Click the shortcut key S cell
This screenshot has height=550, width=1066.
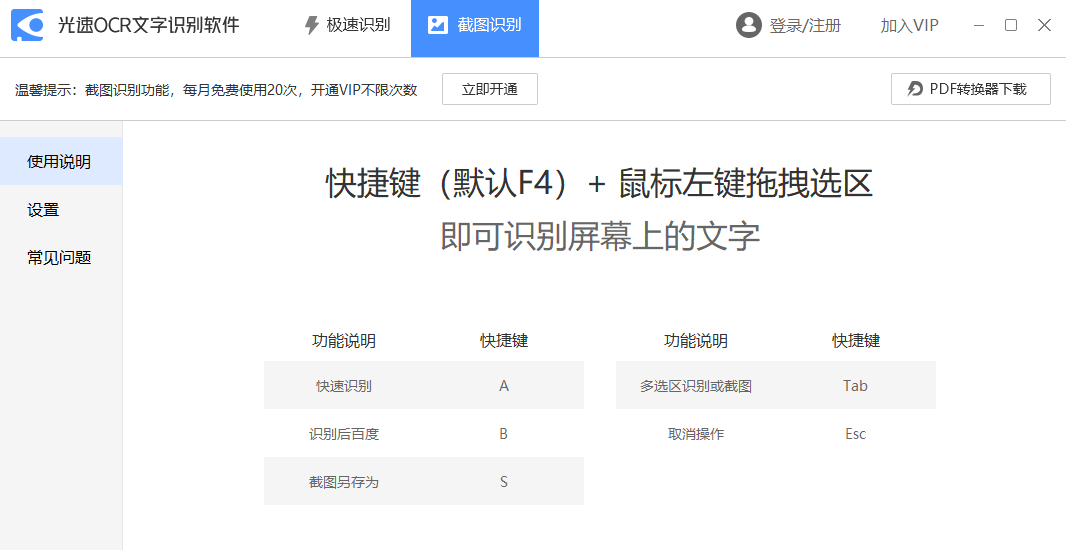pyautogui.click(x=504, y=482)
